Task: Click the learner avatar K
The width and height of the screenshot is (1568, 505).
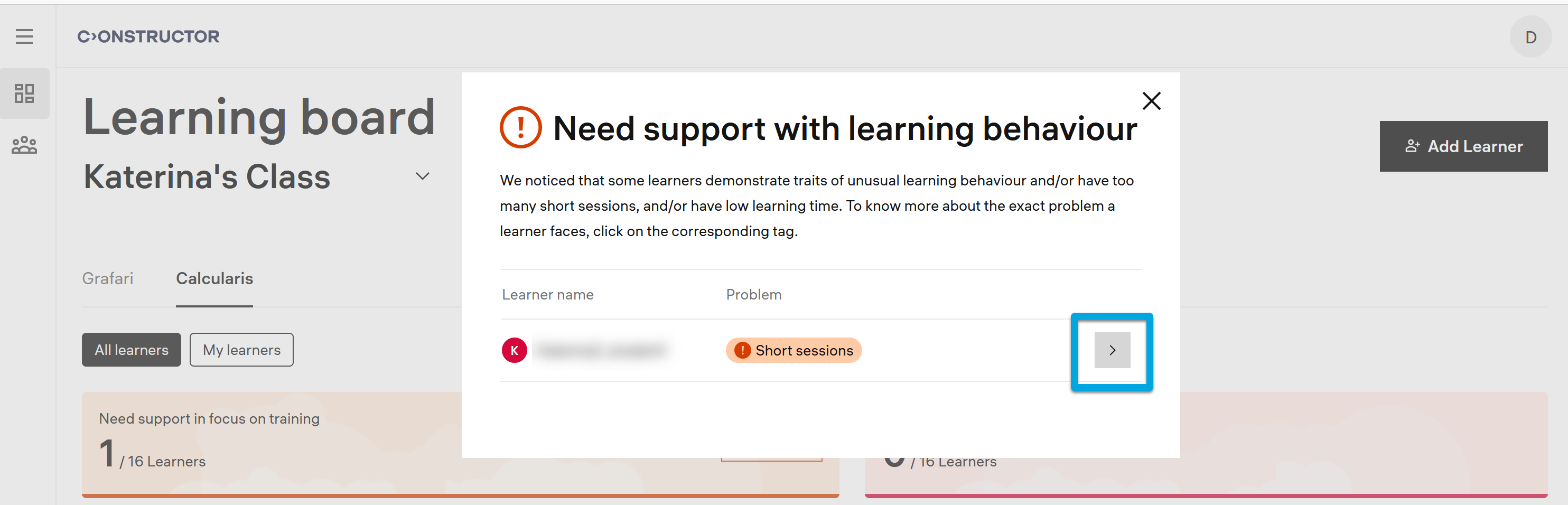Action: click(x=515, y=350)
